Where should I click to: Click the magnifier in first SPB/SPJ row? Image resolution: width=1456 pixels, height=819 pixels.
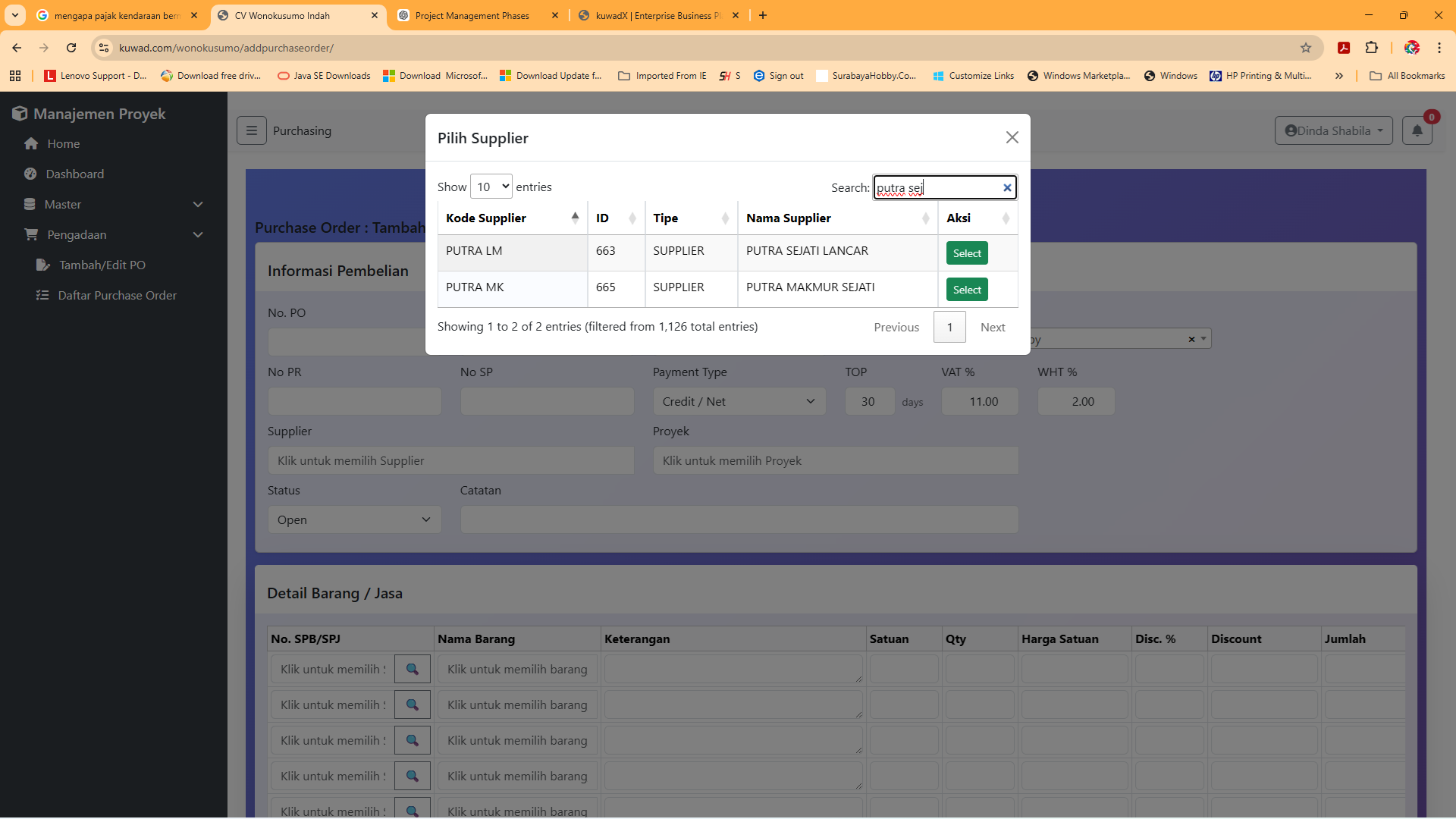click(413, 669)
